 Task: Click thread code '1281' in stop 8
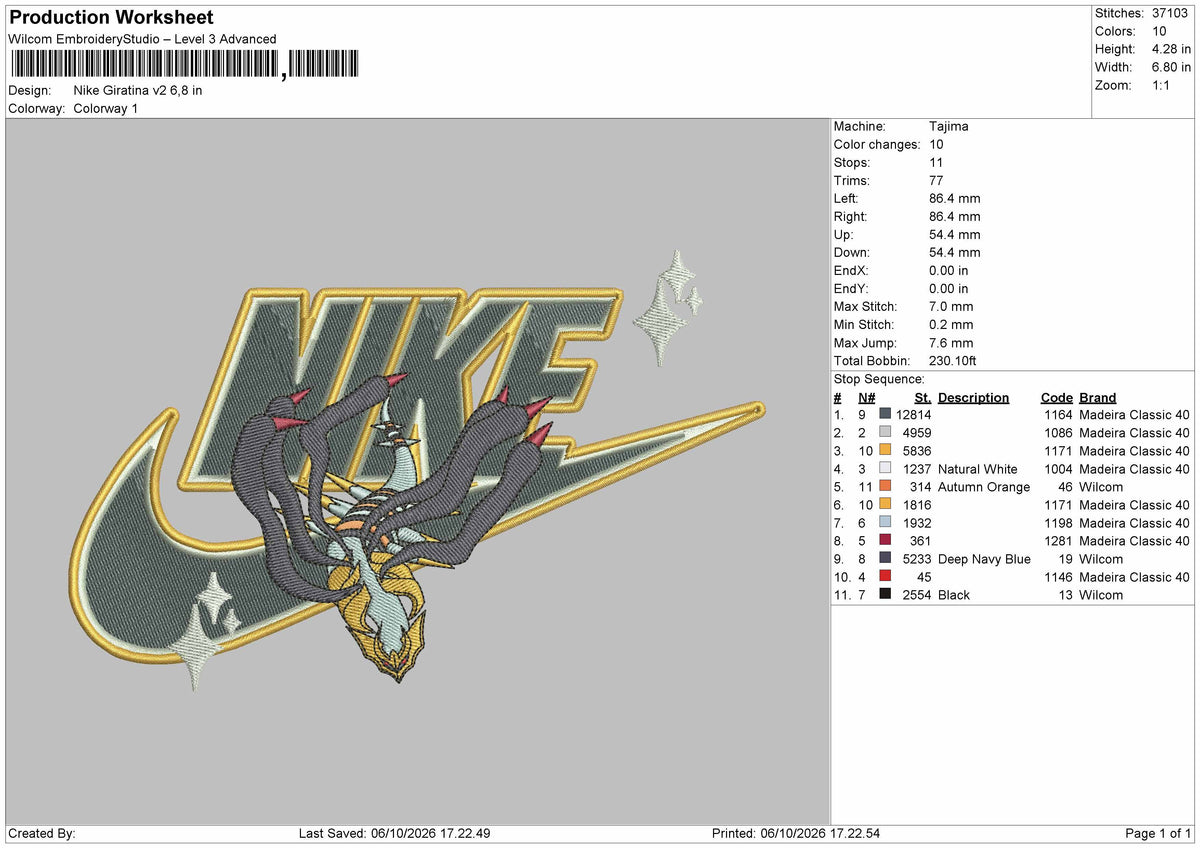pyautogui.click(x=1058, y=541)
